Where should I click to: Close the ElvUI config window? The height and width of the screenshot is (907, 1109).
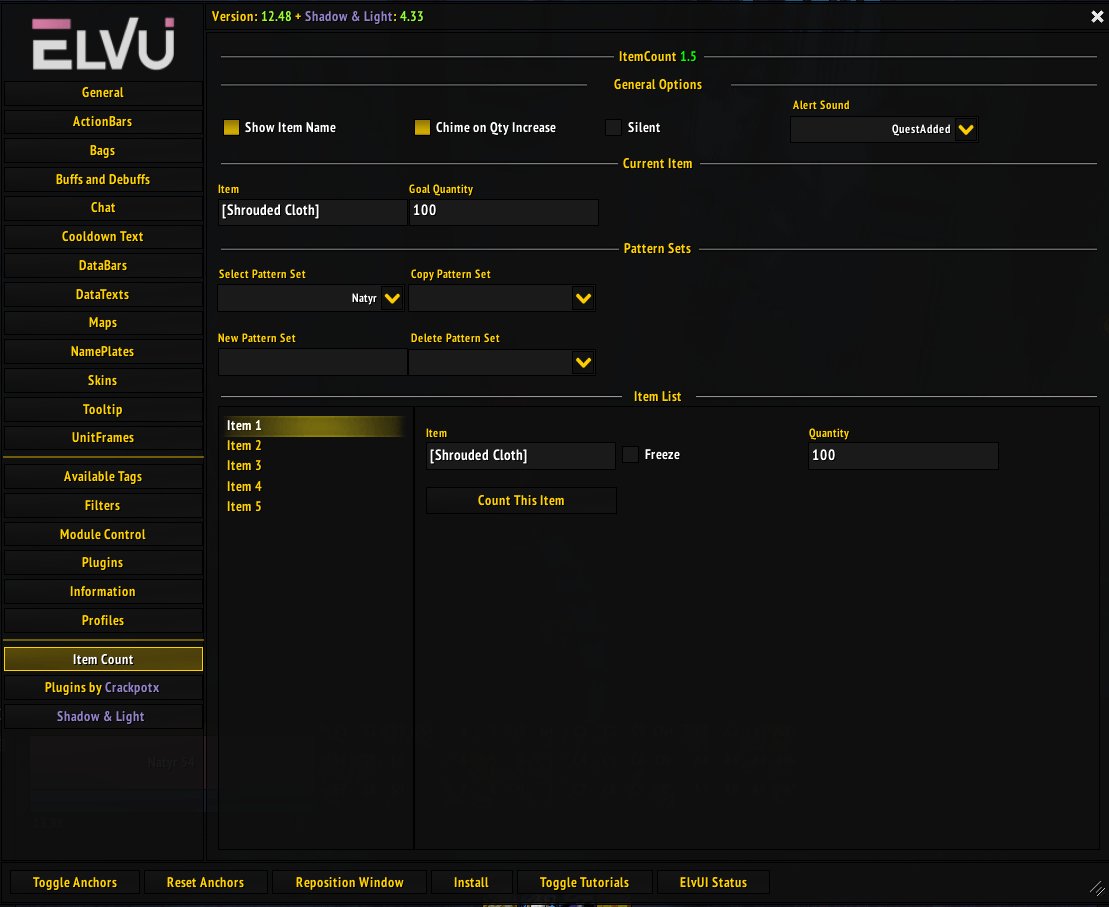pos(1097,16)
